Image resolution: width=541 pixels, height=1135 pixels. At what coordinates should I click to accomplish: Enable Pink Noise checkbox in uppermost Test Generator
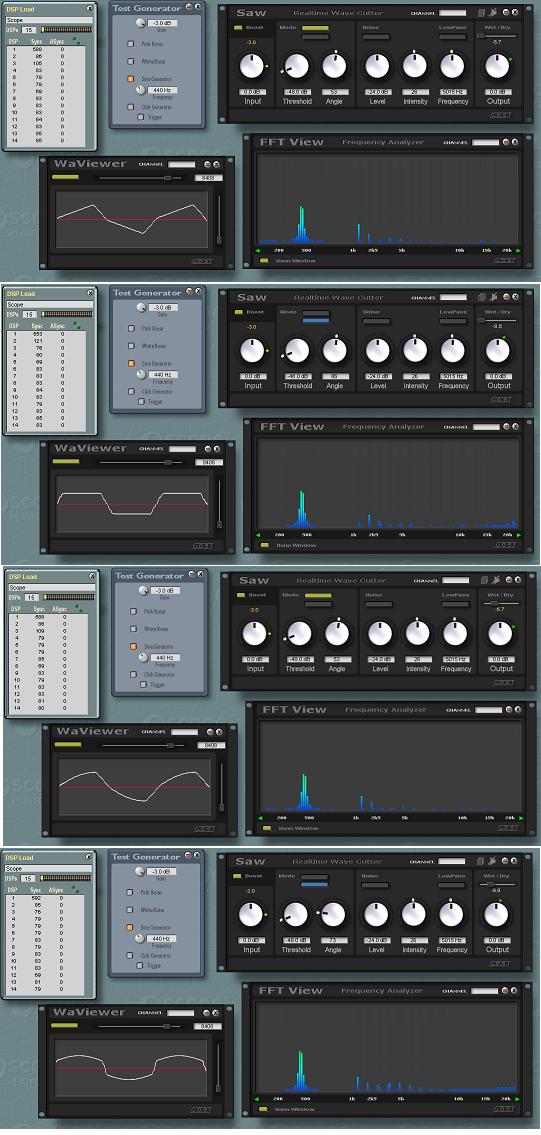131,44
